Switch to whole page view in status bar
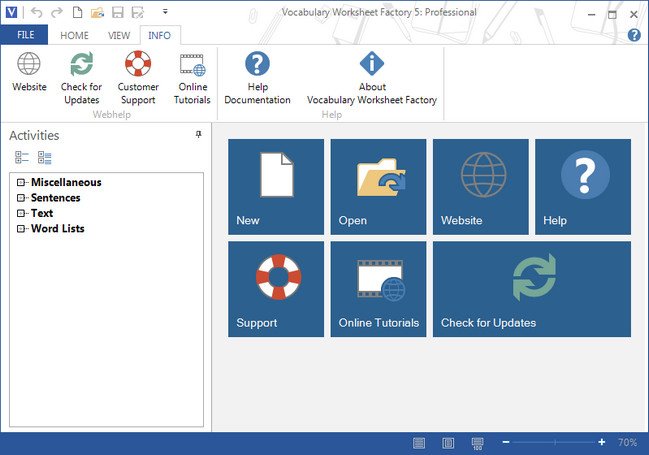The image size is (649, 455). pyautogui.click(x=448, y=443)
